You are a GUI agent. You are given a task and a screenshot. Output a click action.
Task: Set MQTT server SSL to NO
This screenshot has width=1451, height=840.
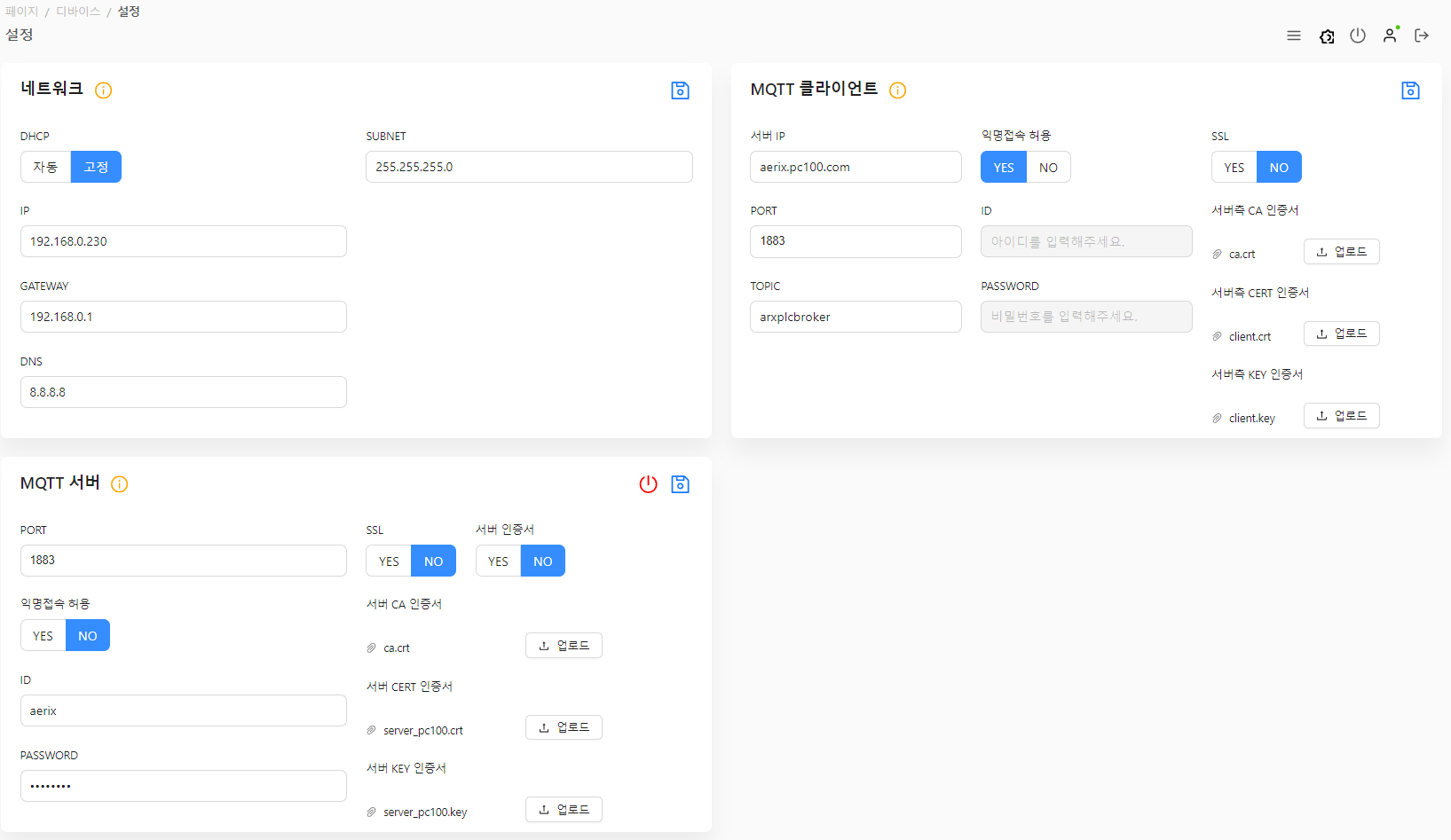tap(434, 561)
